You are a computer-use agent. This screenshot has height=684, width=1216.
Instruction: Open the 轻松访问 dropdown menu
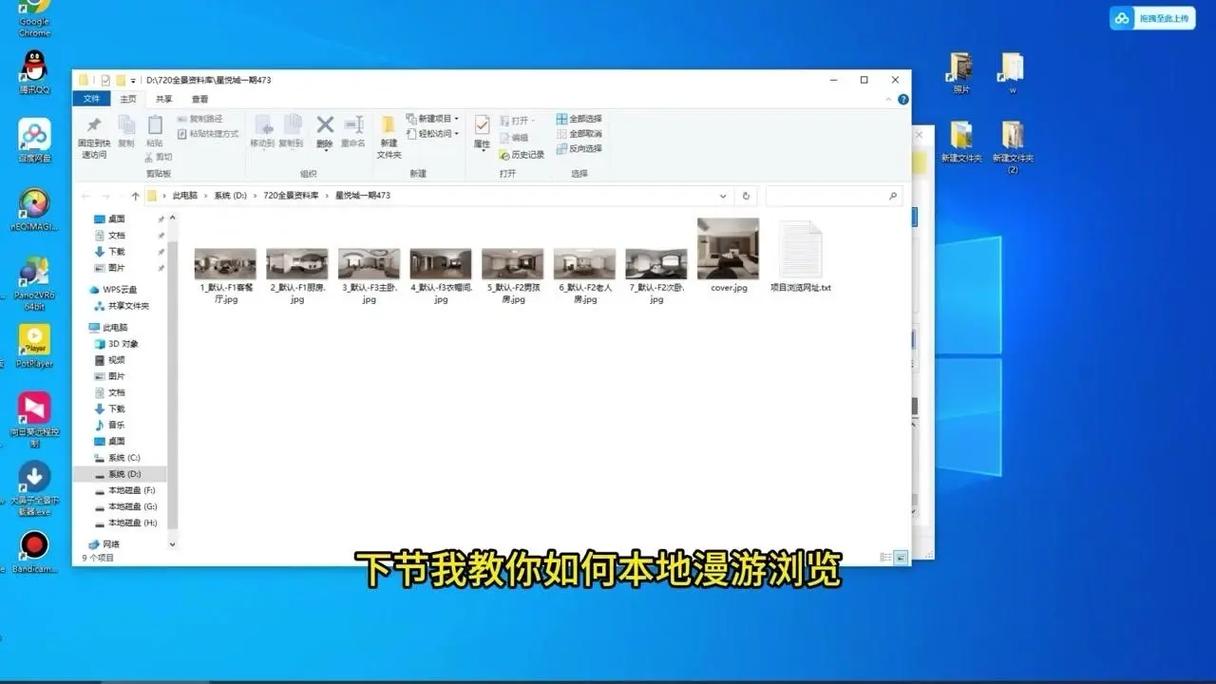click(434, 133)
